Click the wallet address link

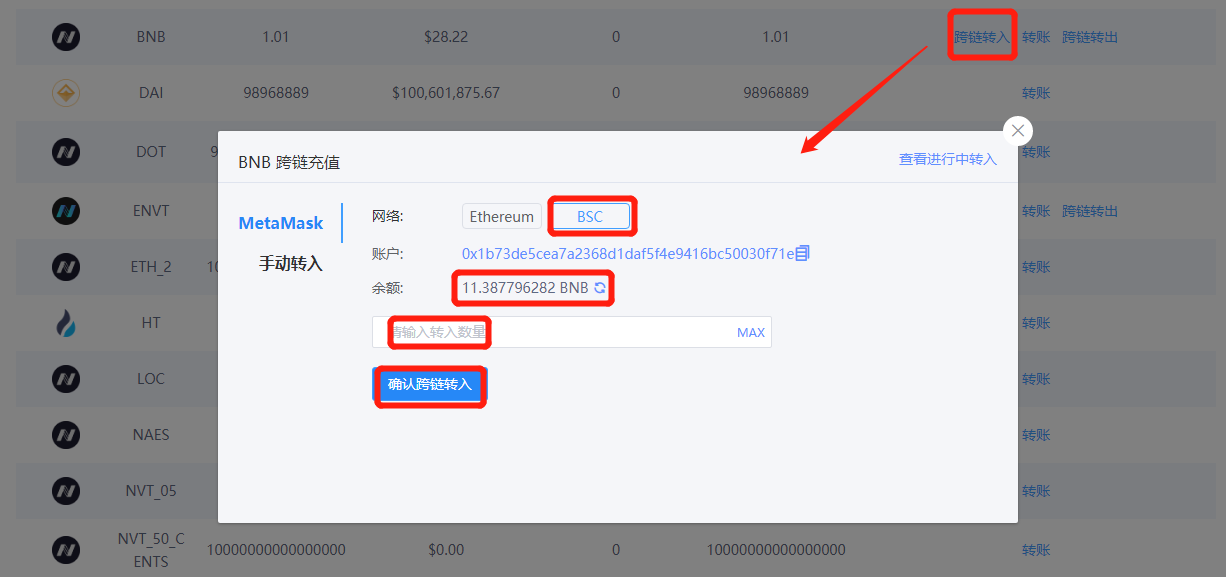(627, 254)
